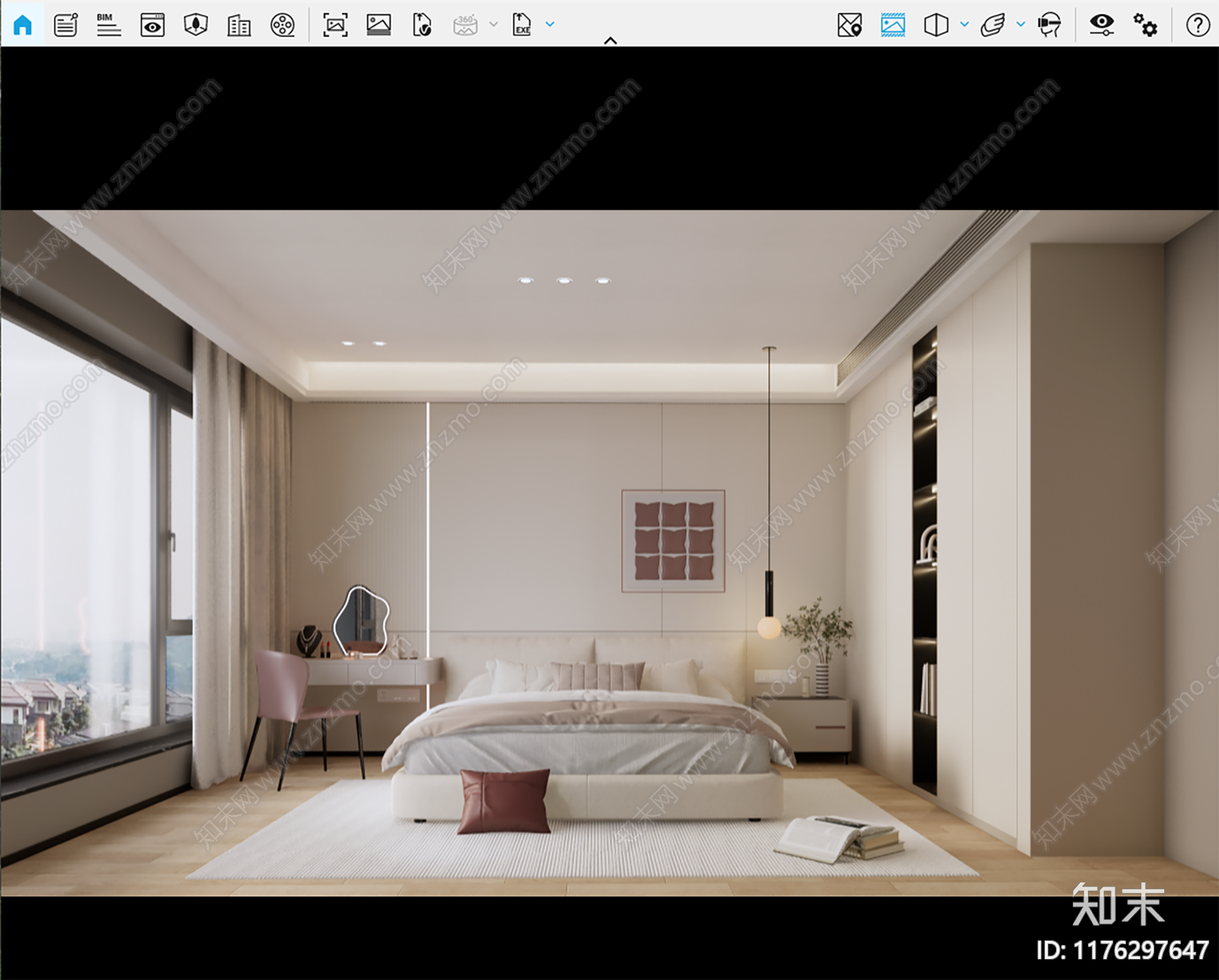
Task: Click the Fly Mode wing icon
Action: click(993, 25)
